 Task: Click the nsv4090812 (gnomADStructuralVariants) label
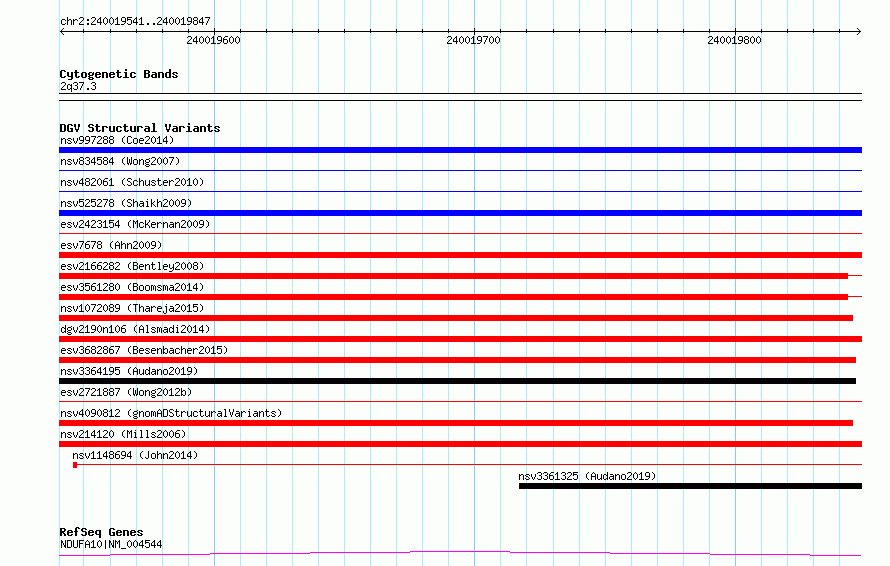171,413
